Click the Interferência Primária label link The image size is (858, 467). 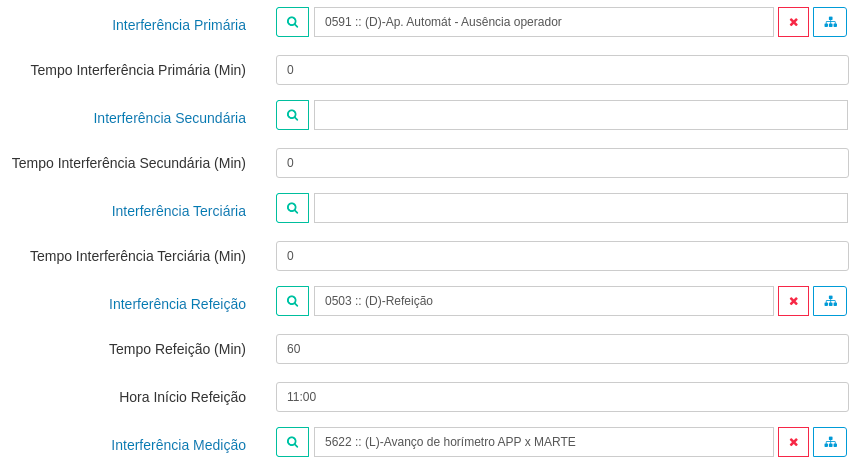point(179,25)
